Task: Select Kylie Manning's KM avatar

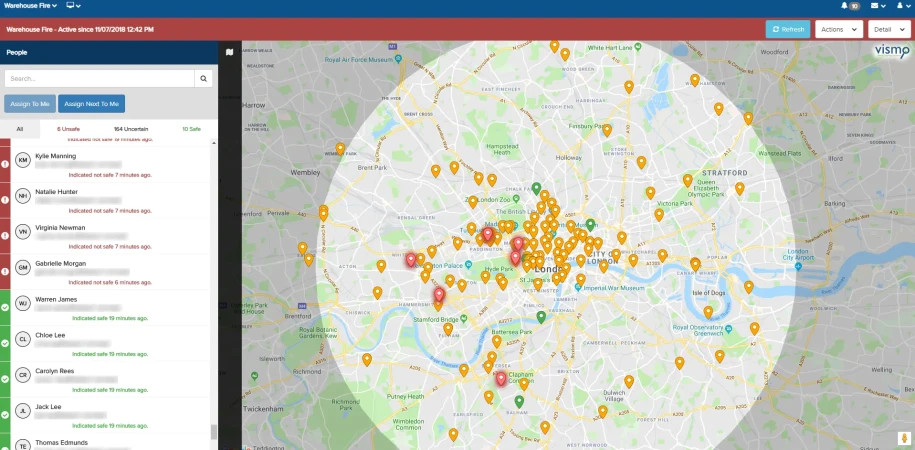Action: point(23,160)
